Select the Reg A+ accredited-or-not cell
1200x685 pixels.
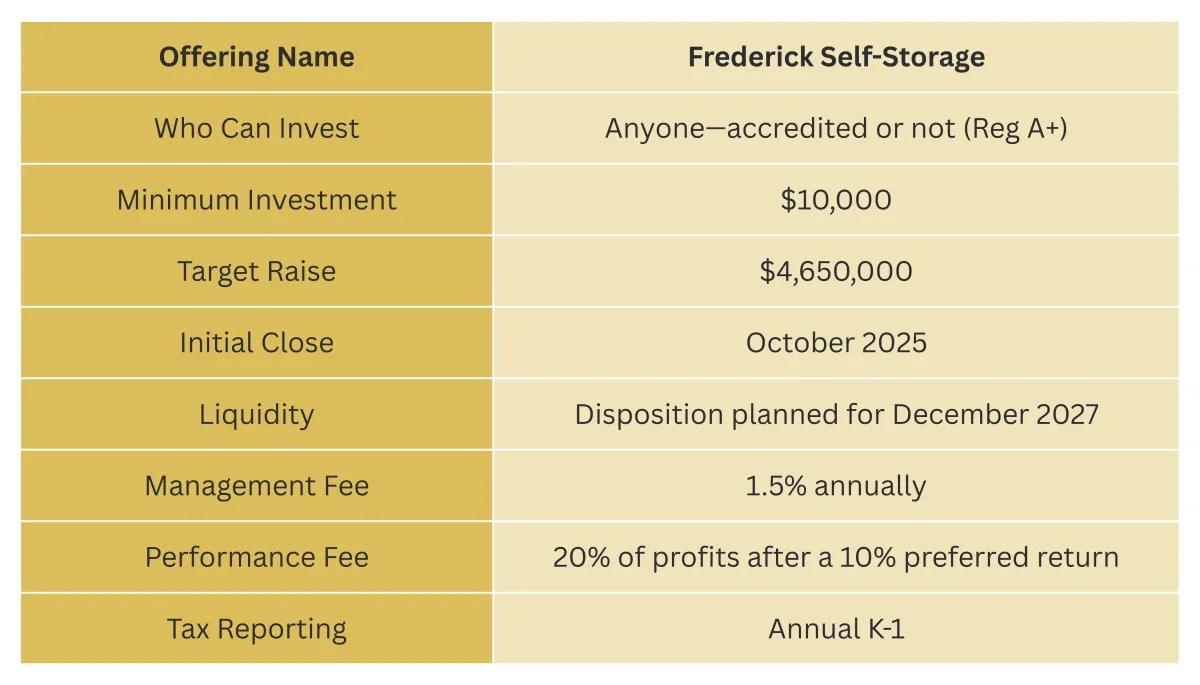tap(836, 128)
